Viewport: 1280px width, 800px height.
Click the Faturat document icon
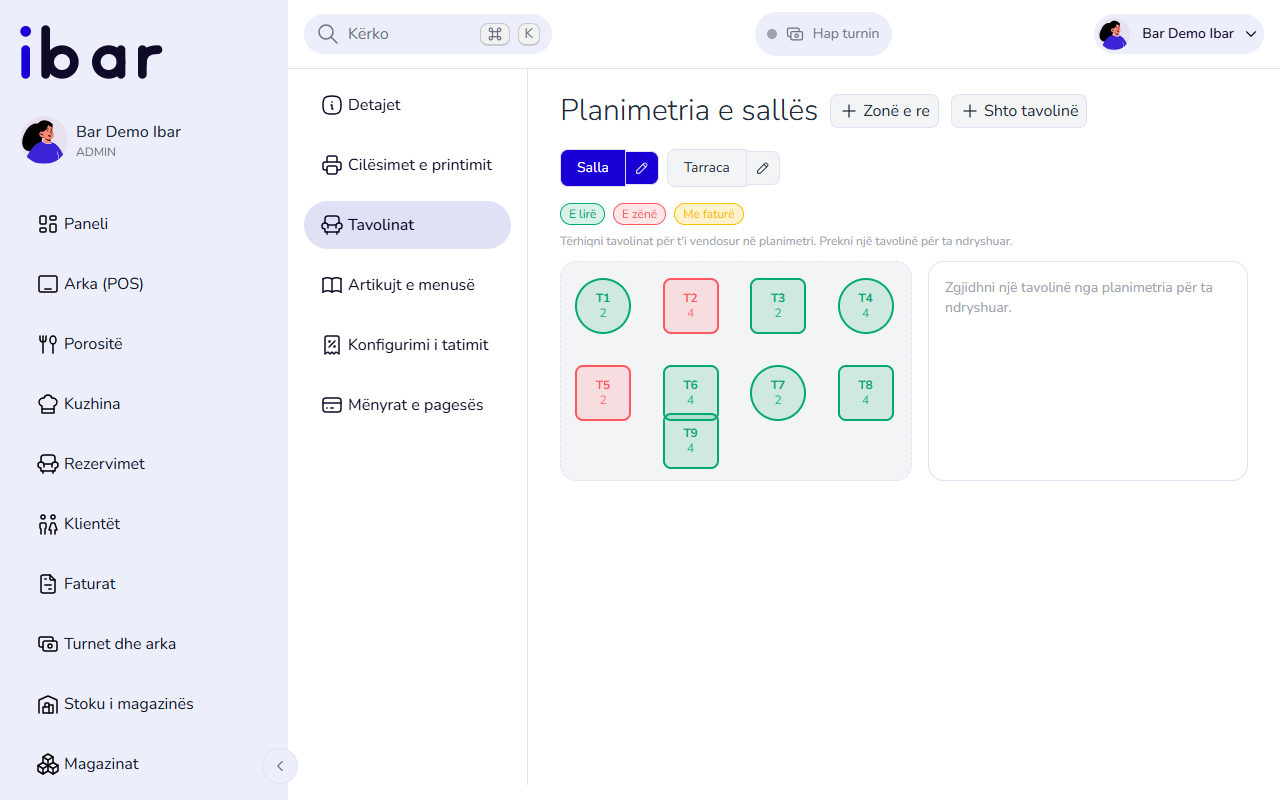click(x=48, y=584)
